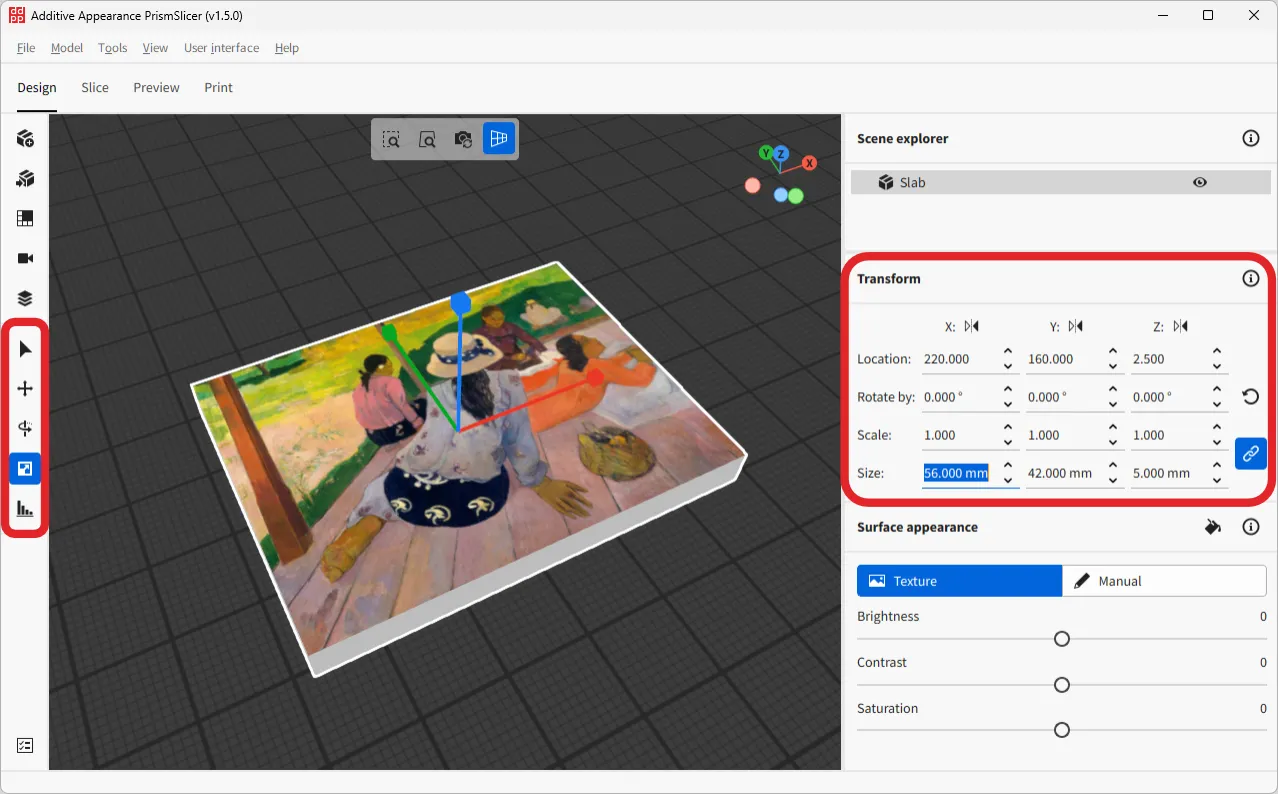Choose the scale tool in left toolbar
The width and height of the screenshot is (1278, 794).
coord(24,468)
